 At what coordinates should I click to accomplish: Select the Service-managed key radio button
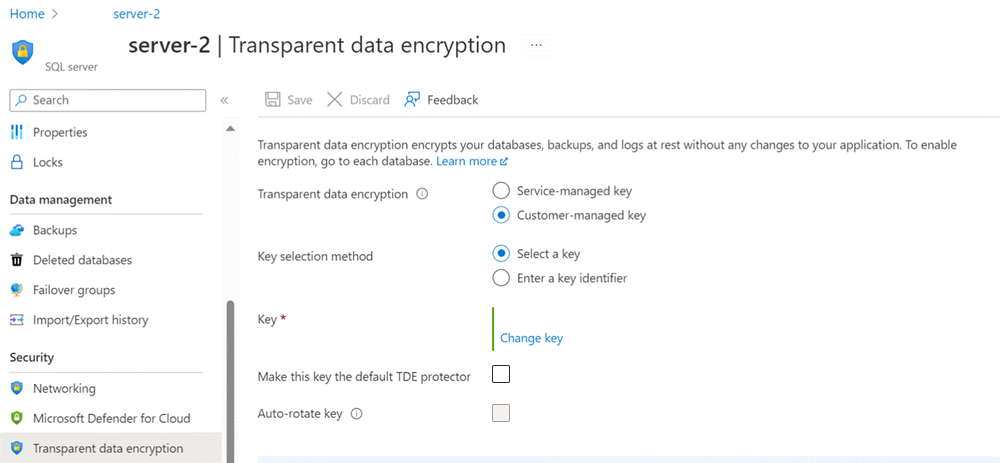tap(502, 191)
